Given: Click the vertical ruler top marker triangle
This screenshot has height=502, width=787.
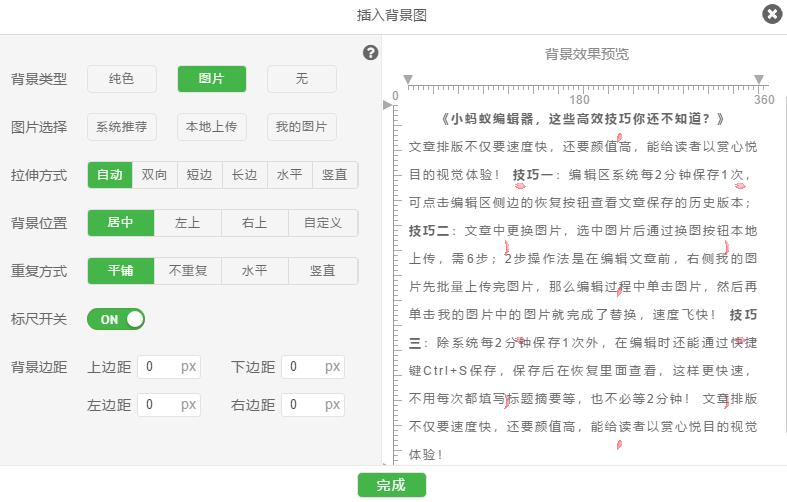Looking at the screenshot, I should pos(387,105).
